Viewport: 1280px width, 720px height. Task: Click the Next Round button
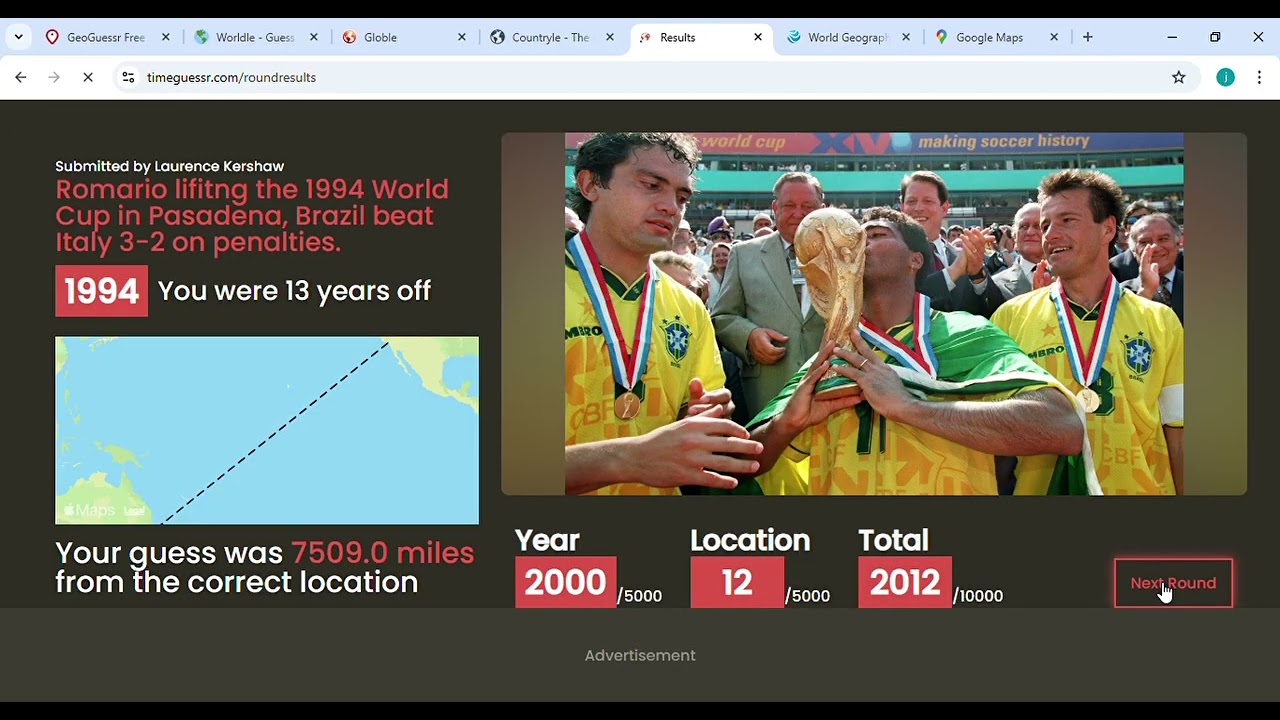point(1173,583)
